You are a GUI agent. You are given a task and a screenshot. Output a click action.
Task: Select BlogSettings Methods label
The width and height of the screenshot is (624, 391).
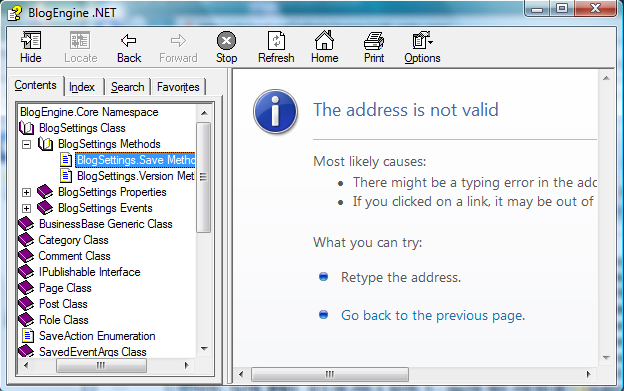point(109,144)
